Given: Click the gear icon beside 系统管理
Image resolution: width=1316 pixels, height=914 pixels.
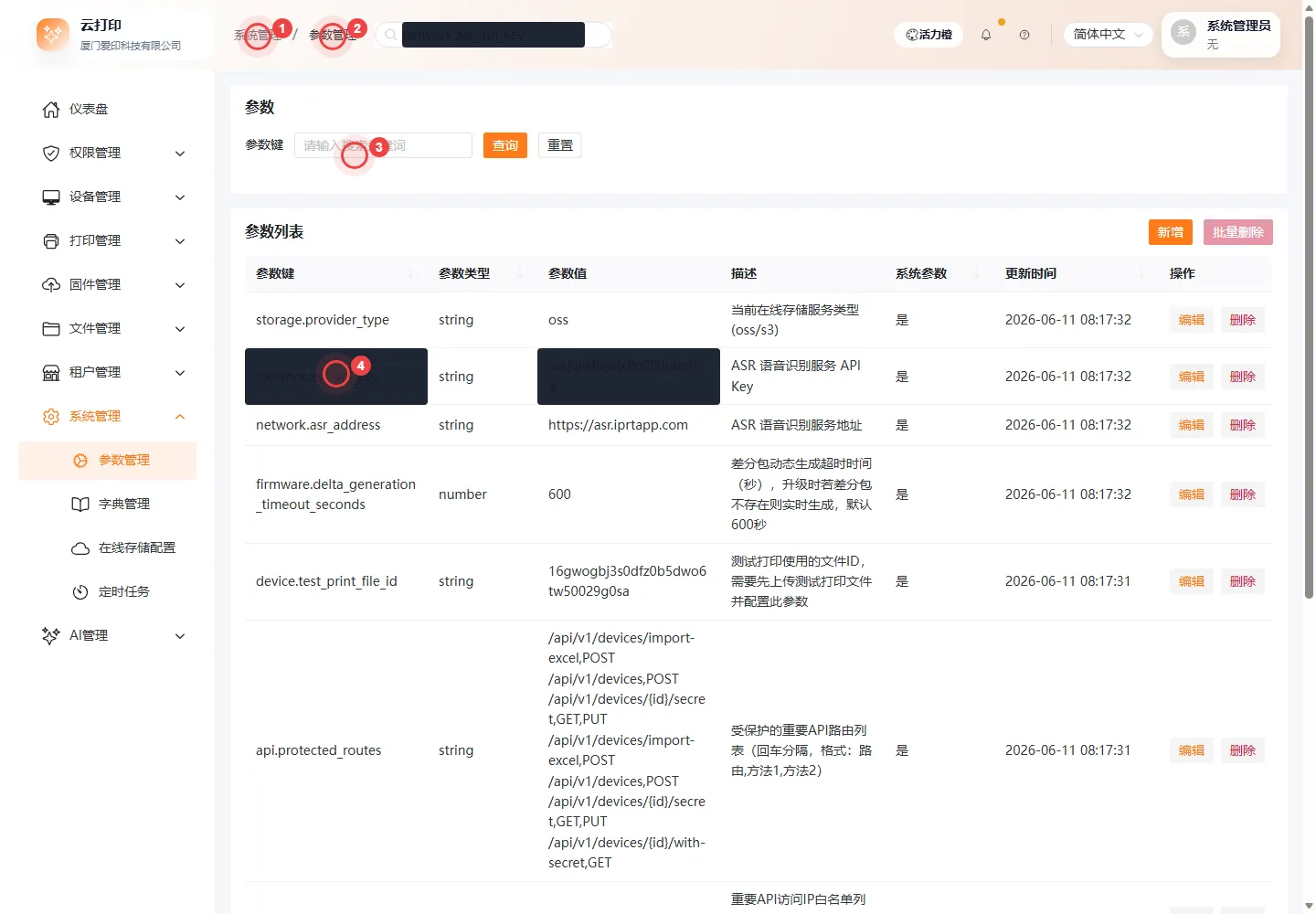Looking at the screenshot, I should [x=51, y=417].
